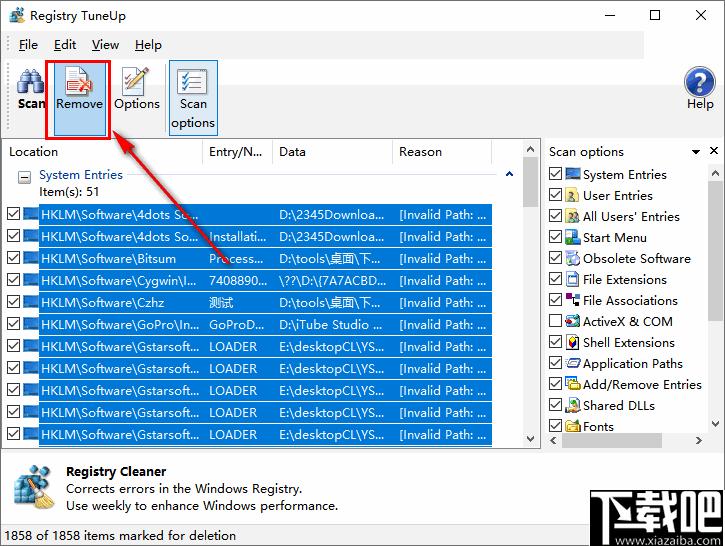The height and width of the screenshot is (546, 725).
Task: Click the row icon for HKLM\Software\GoPro entry
Action: (x=31, y=324)
